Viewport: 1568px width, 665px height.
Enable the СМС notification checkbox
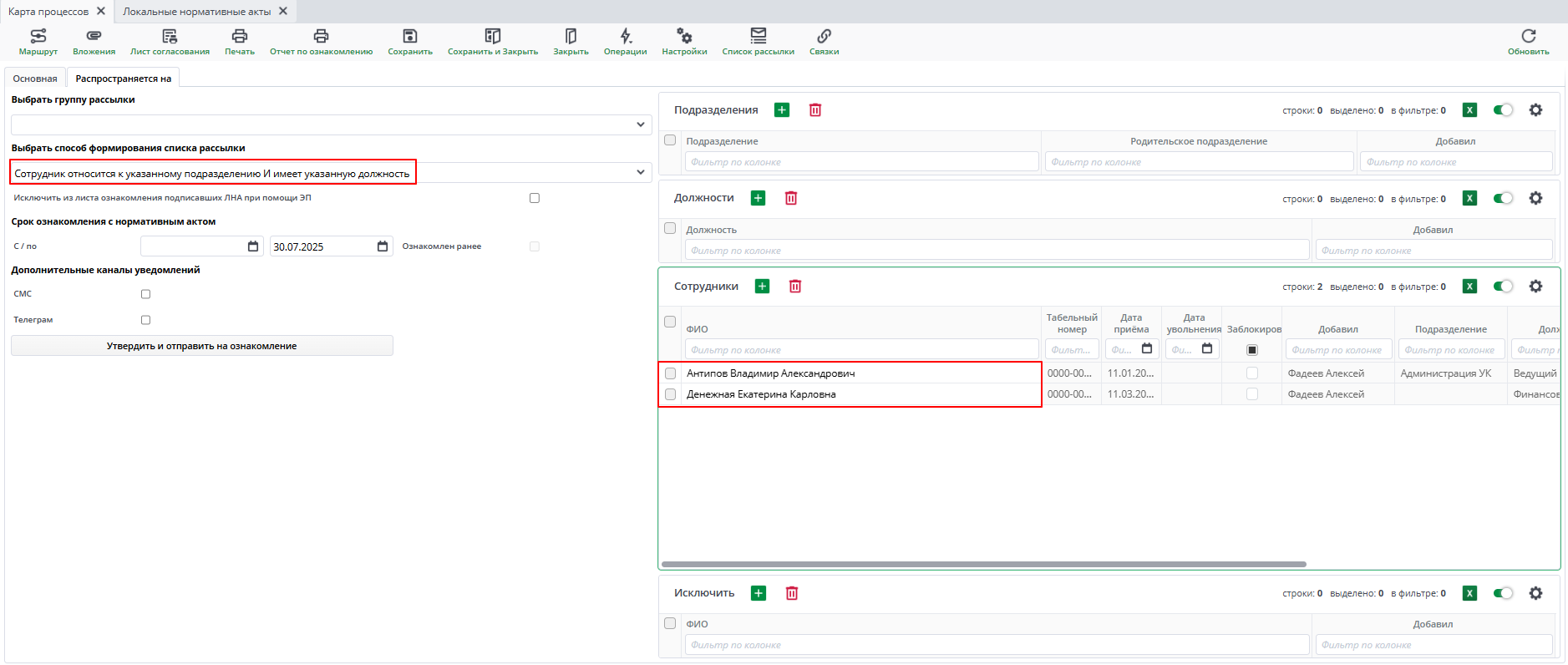coord(145,294)
